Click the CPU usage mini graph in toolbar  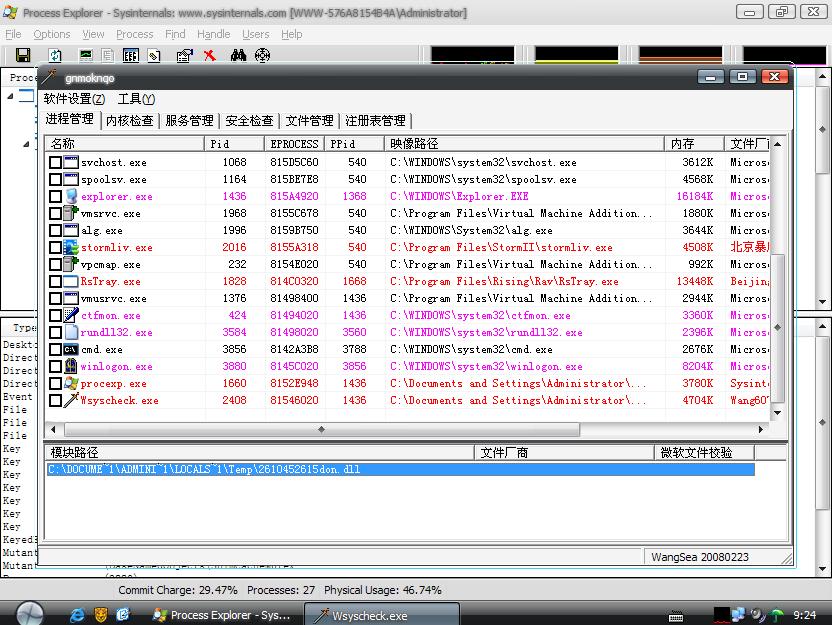pyautogui.click(x=472, y=55)
